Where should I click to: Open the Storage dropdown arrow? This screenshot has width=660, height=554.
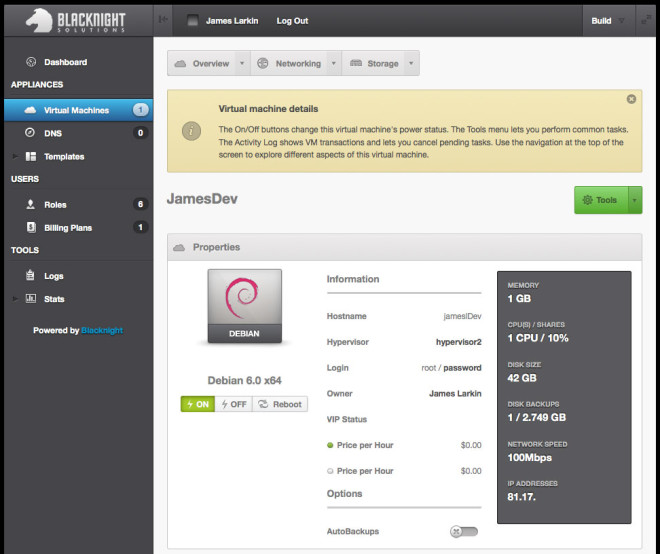tap(411, 63)
